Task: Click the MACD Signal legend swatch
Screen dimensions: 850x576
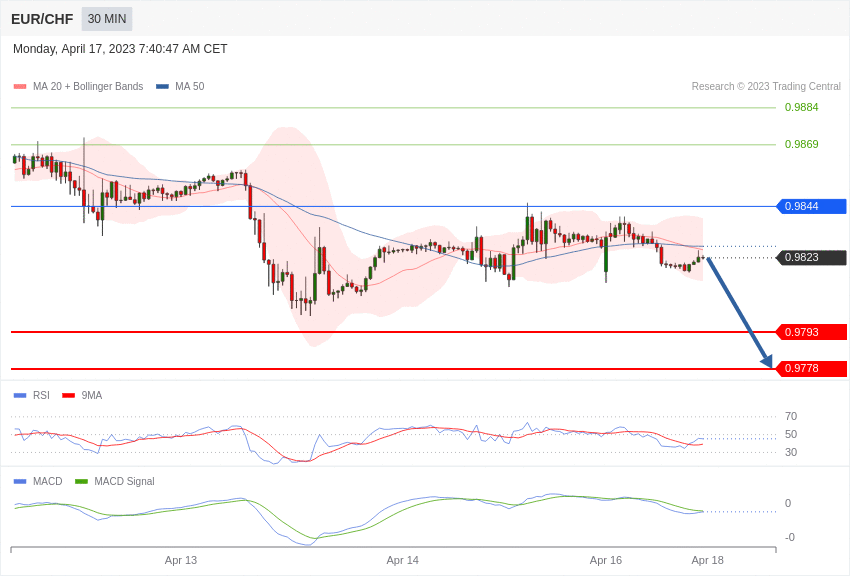Action: click(81, 481)
